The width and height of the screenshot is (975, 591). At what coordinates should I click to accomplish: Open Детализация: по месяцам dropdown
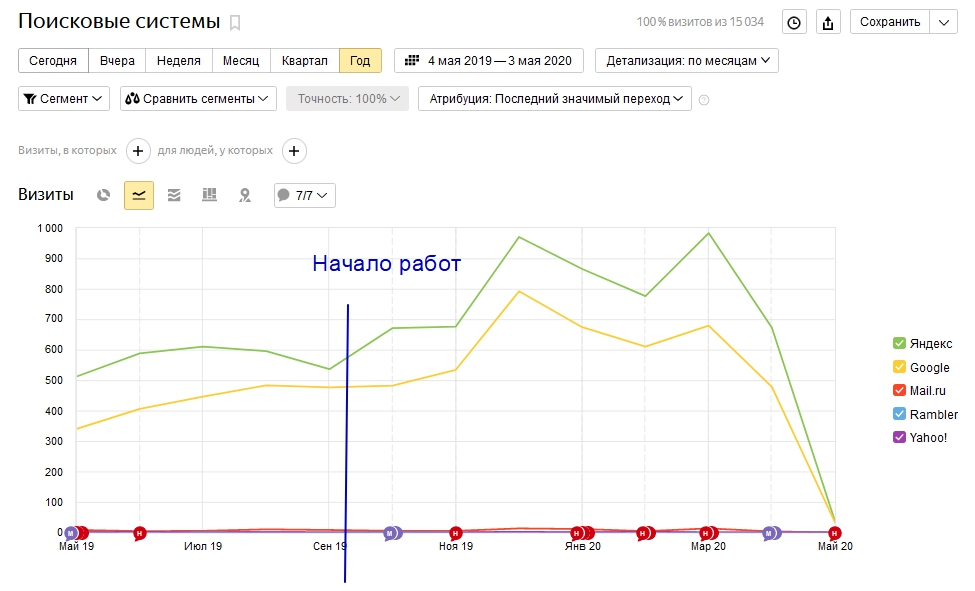[x=686, y=61]
